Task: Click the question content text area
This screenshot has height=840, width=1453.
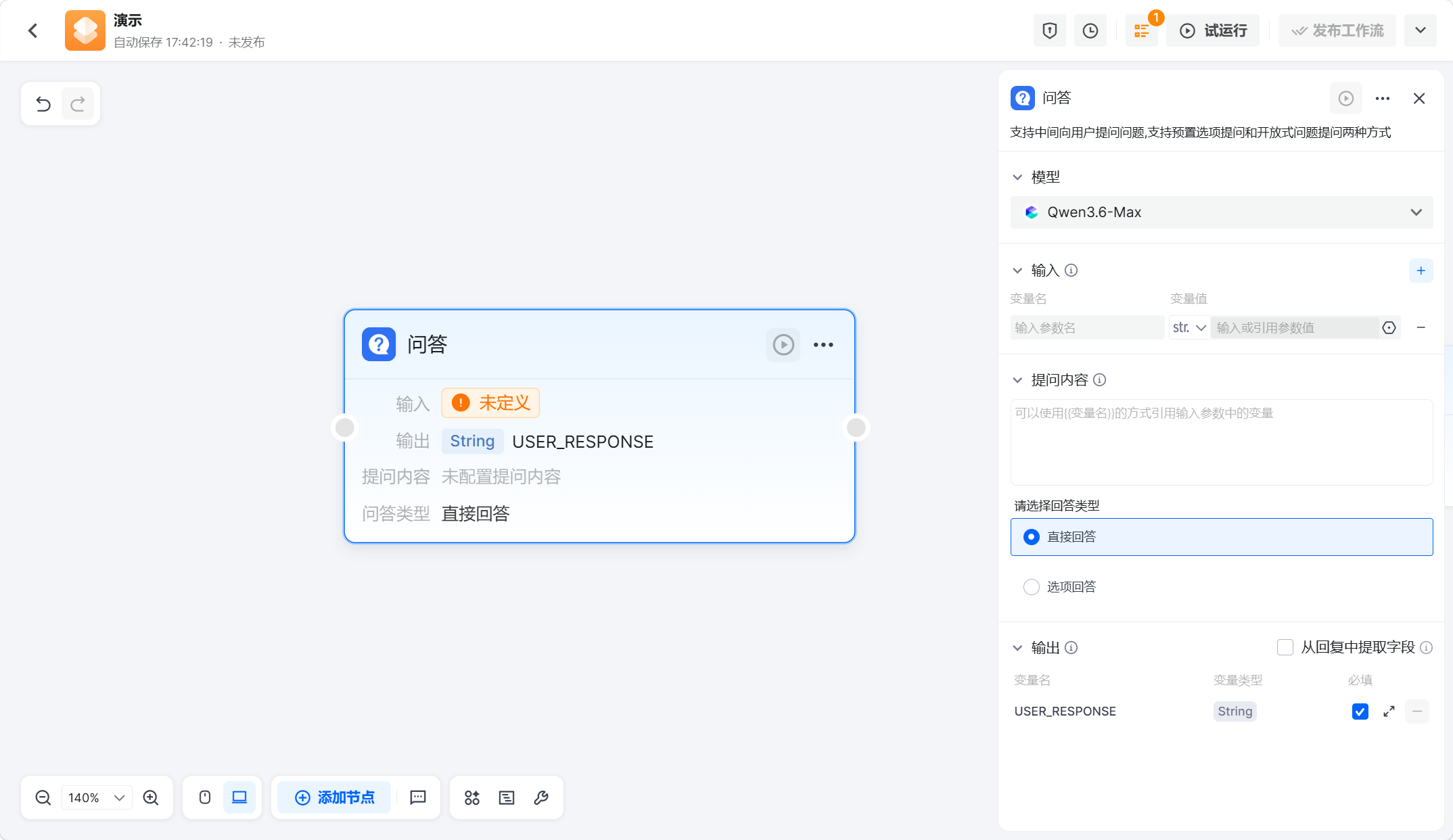Action: (1222, 442)
